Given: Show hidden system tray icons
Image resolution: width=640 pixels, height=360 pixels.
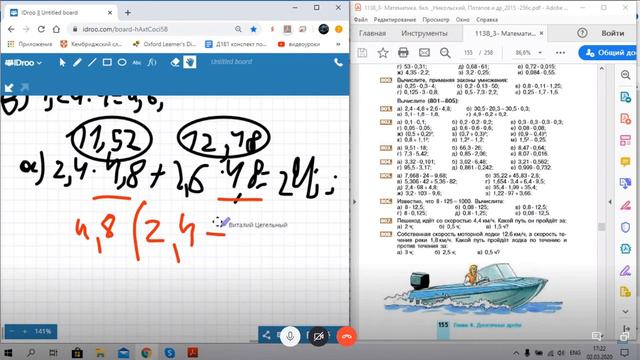Looking at the screenshot, I should click(516, 353).
